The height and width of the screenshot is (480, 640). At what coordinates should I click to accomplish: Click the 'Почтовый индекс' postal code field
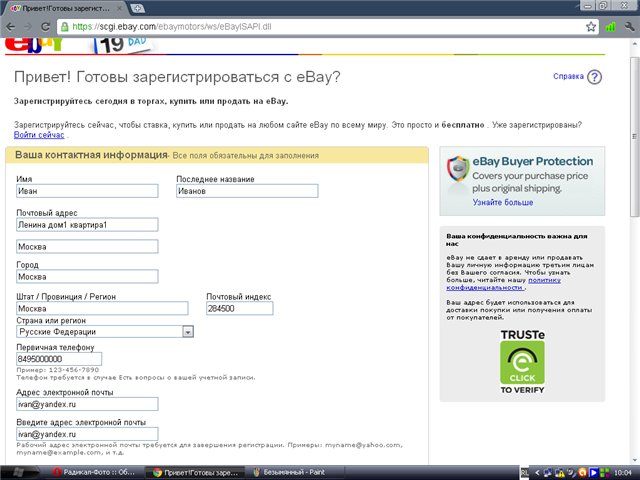(x=240, y=308)
